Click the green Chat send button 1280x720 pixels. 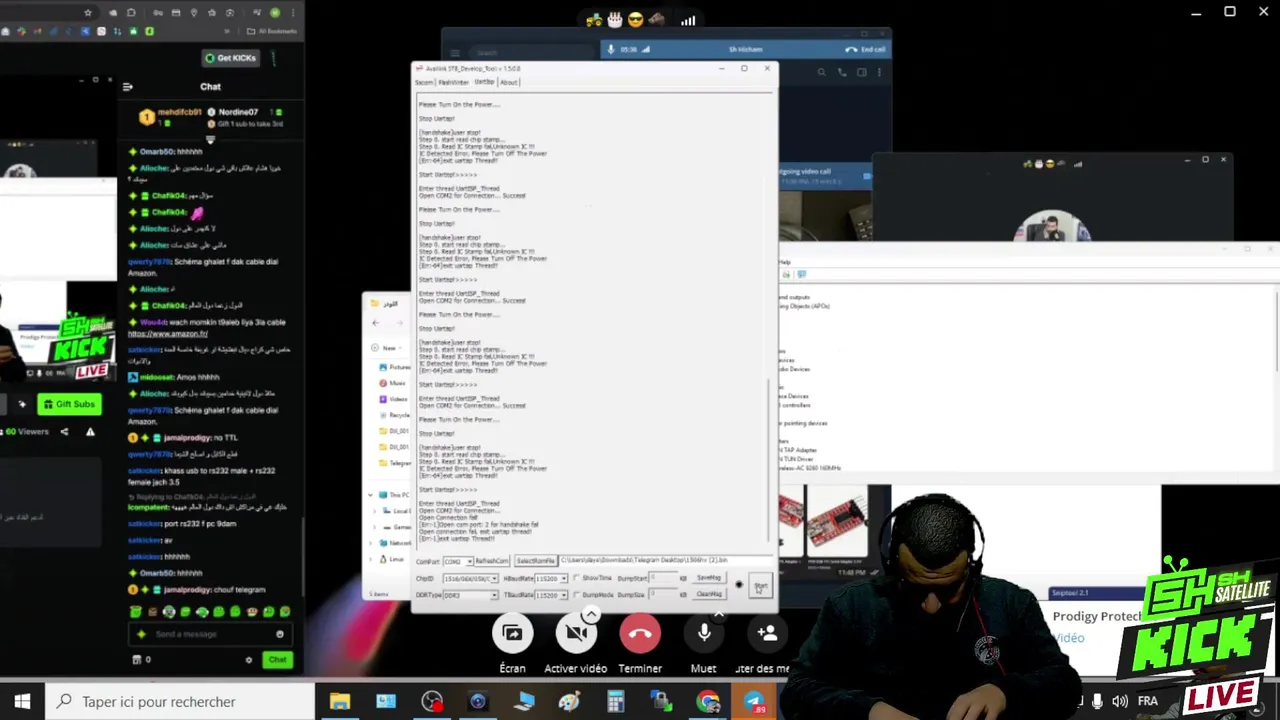tap(277, 659)
